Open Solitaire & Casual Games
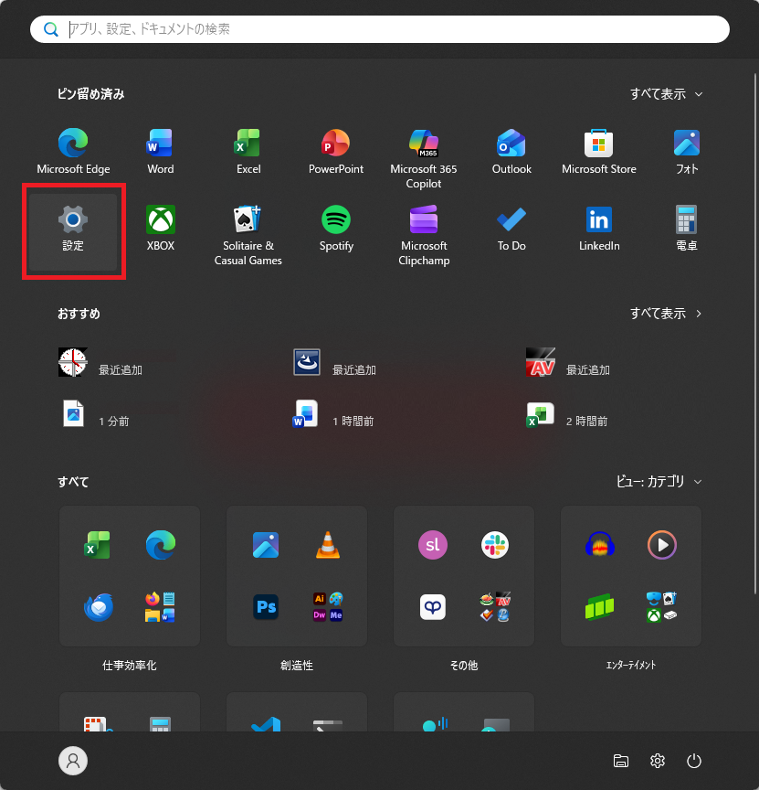 coord(248,234)
